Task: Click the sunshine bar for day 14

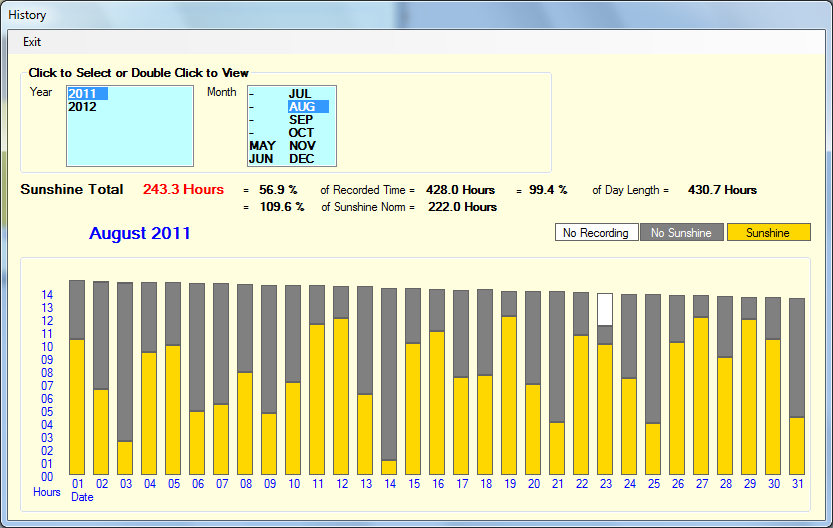Action: click(389, 467)
